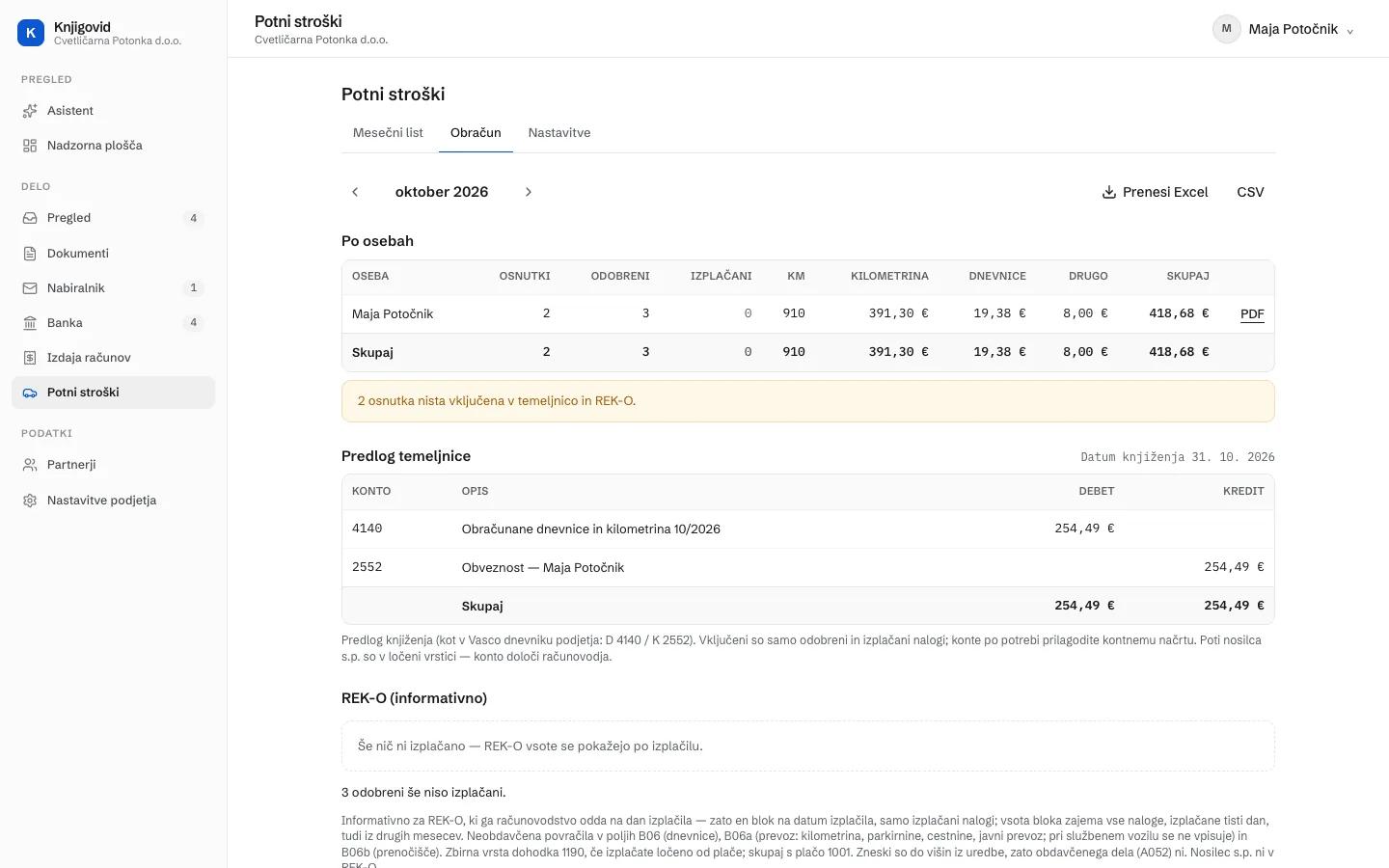1389x868 pixels.
Task: Go to previous month with left chevron
Action: pos(355,192)
